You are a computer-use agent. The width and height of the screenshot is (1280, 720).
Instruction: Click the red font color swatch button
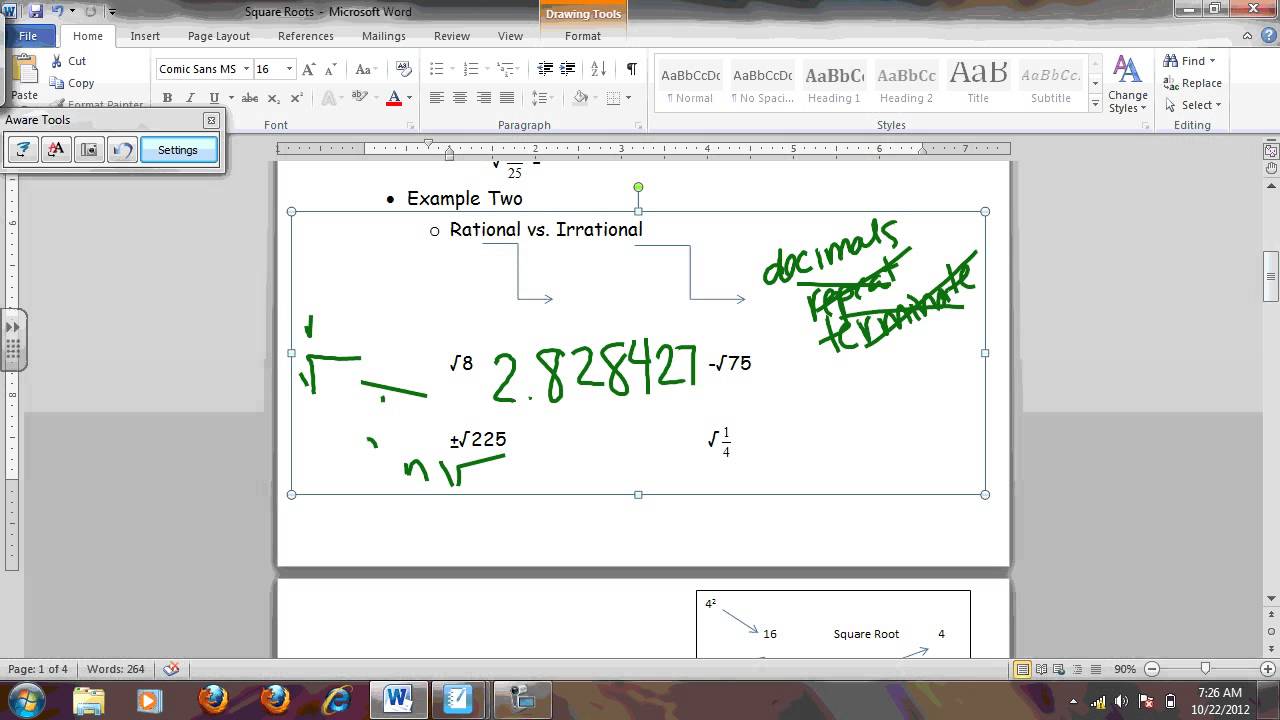click(394, 98)
